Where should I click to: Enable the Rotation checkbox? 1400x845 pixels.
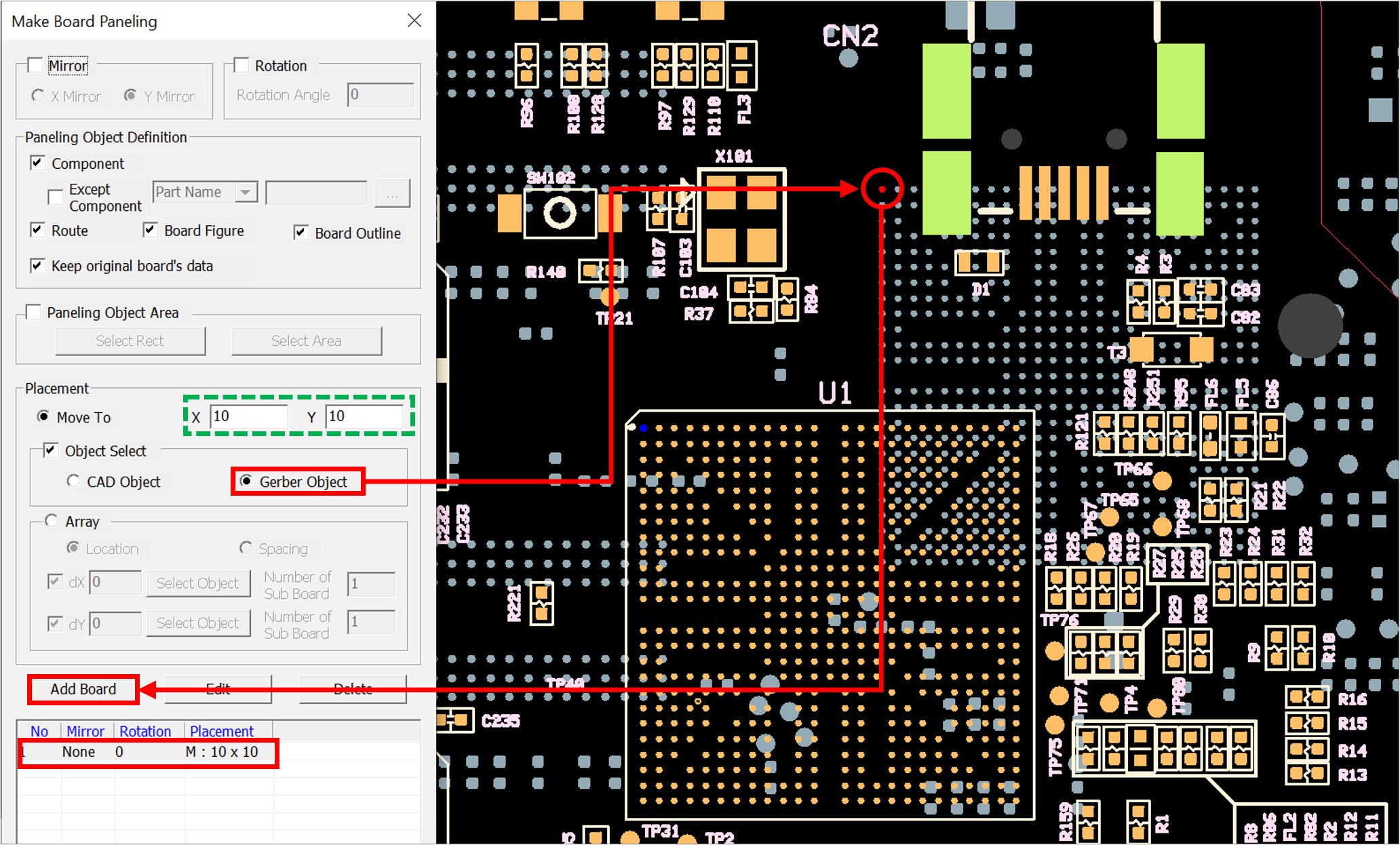pos(241,65)
